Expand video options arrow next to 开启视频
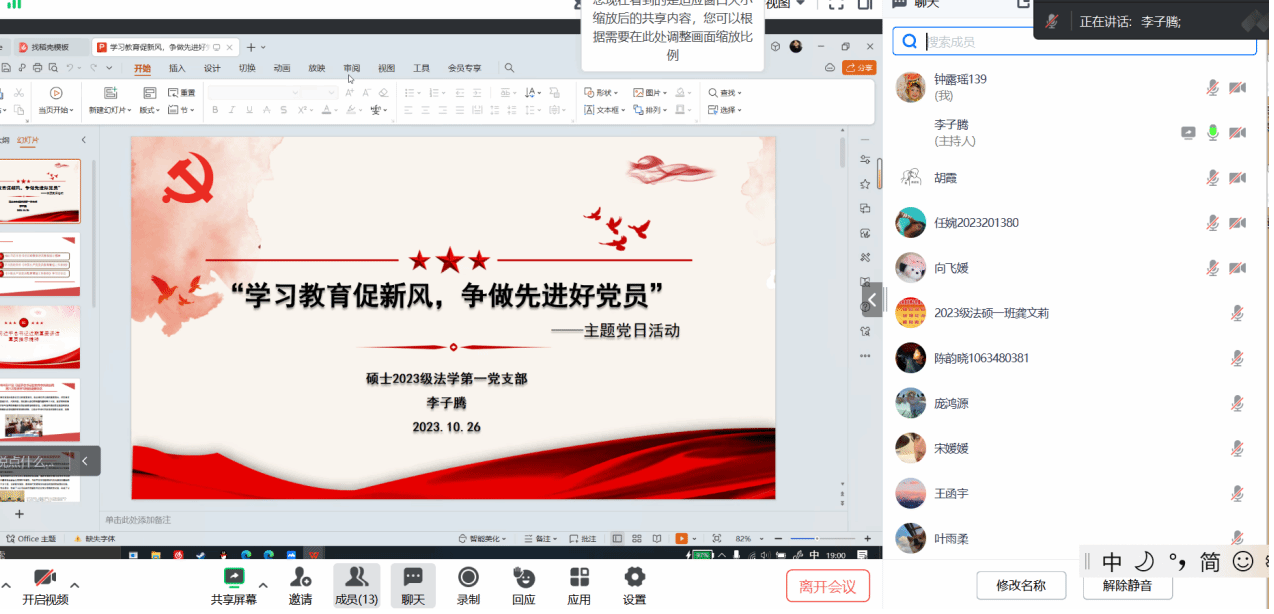The height and width of the screenshot is (614, 1274). [x=74, y=585]
